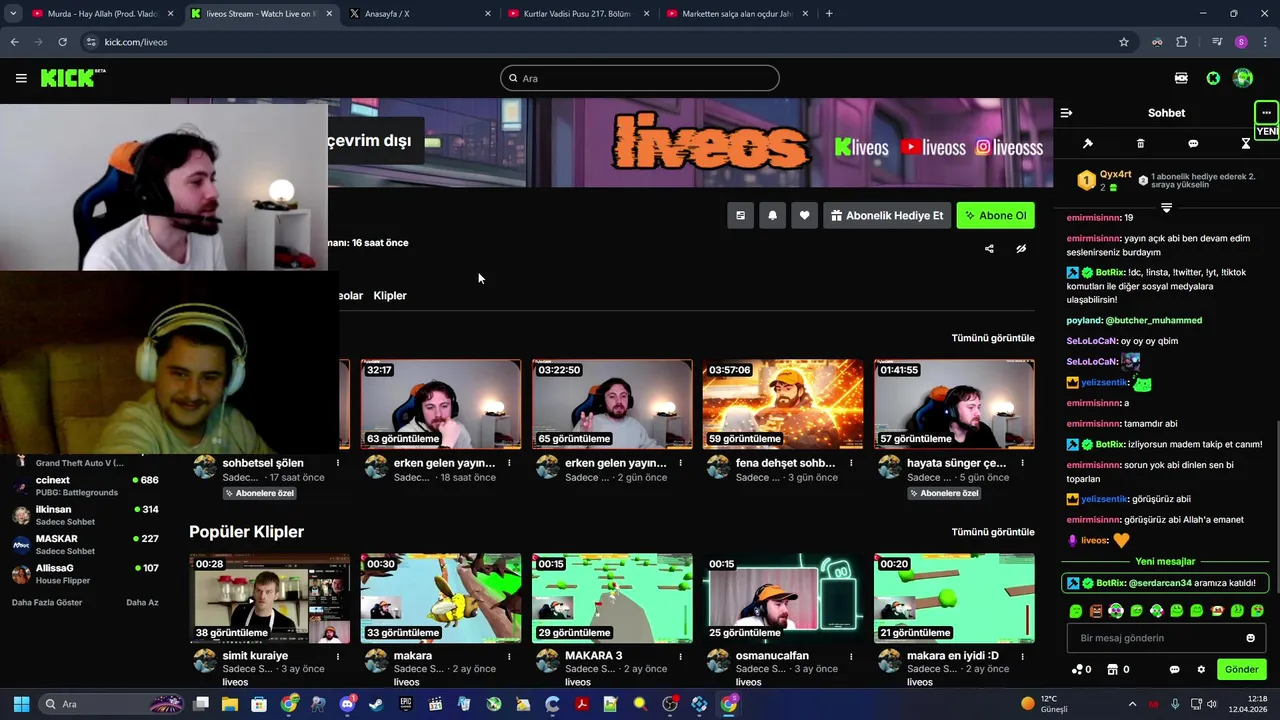
Task: Open options for 'hayata sünger çe...' video
Action: coord(1022,463)
